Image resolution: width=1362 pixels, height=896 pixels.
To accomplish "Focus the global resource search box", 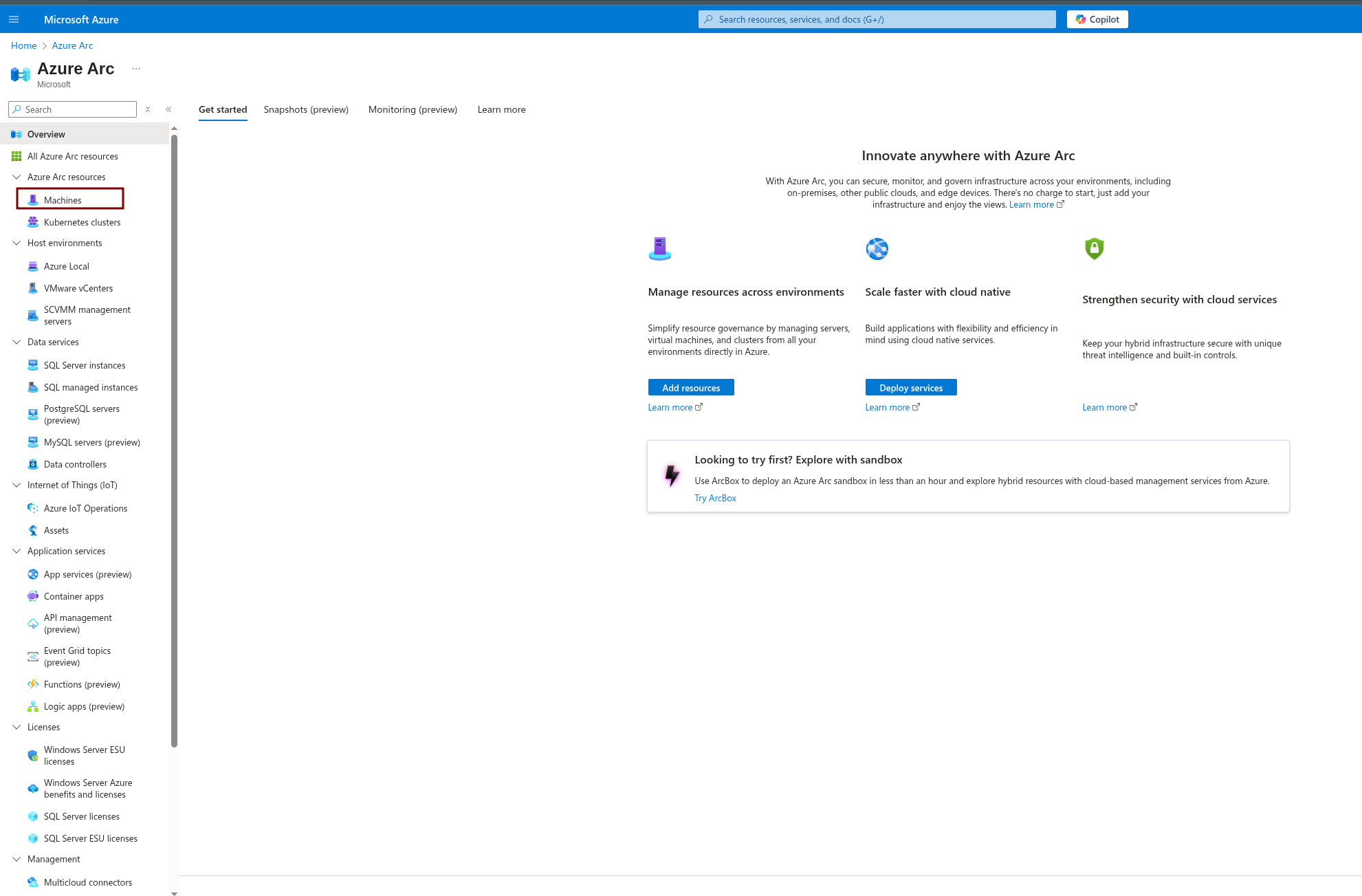I will point(877,19).
